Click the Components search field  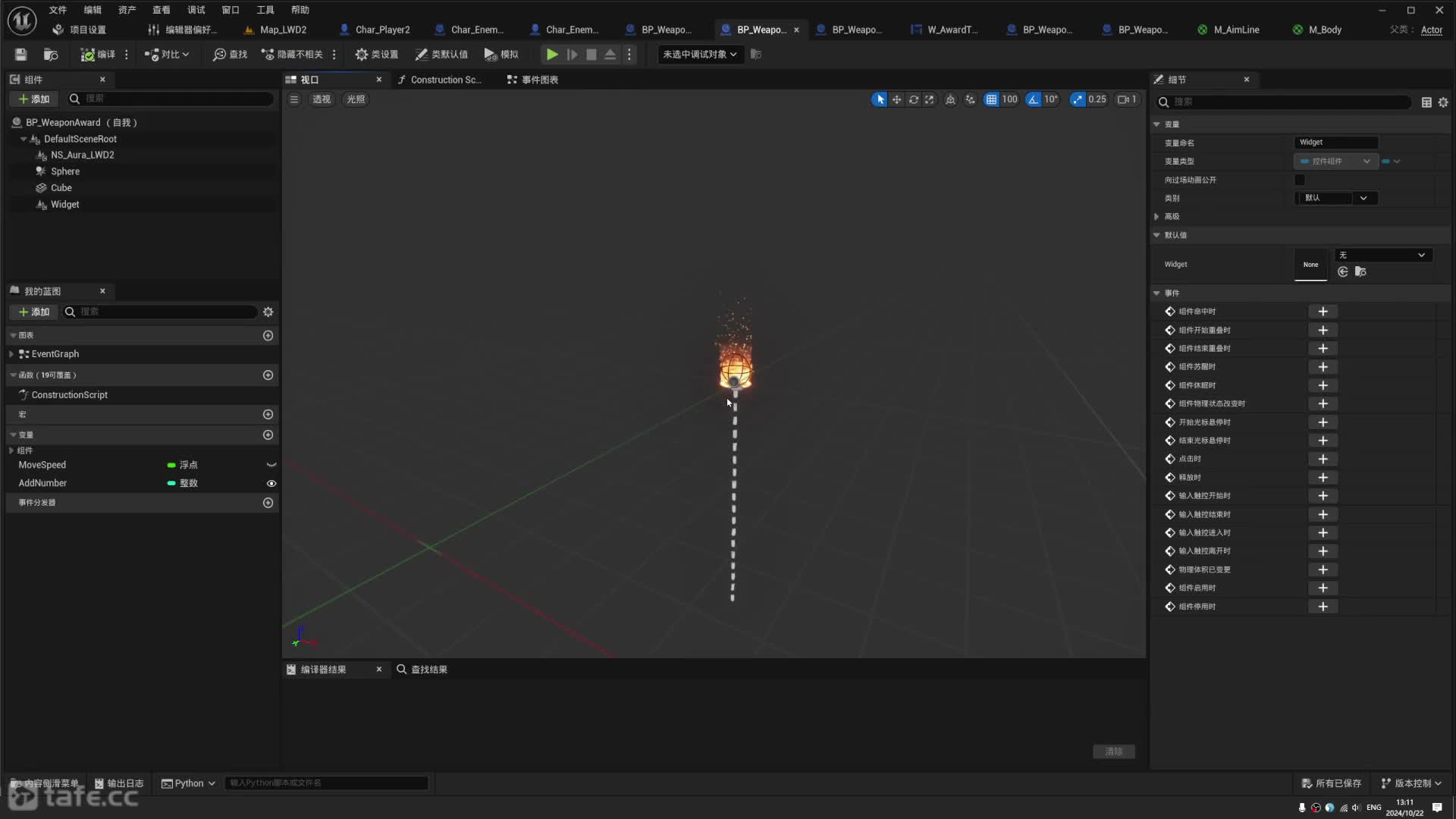[171, 99]
